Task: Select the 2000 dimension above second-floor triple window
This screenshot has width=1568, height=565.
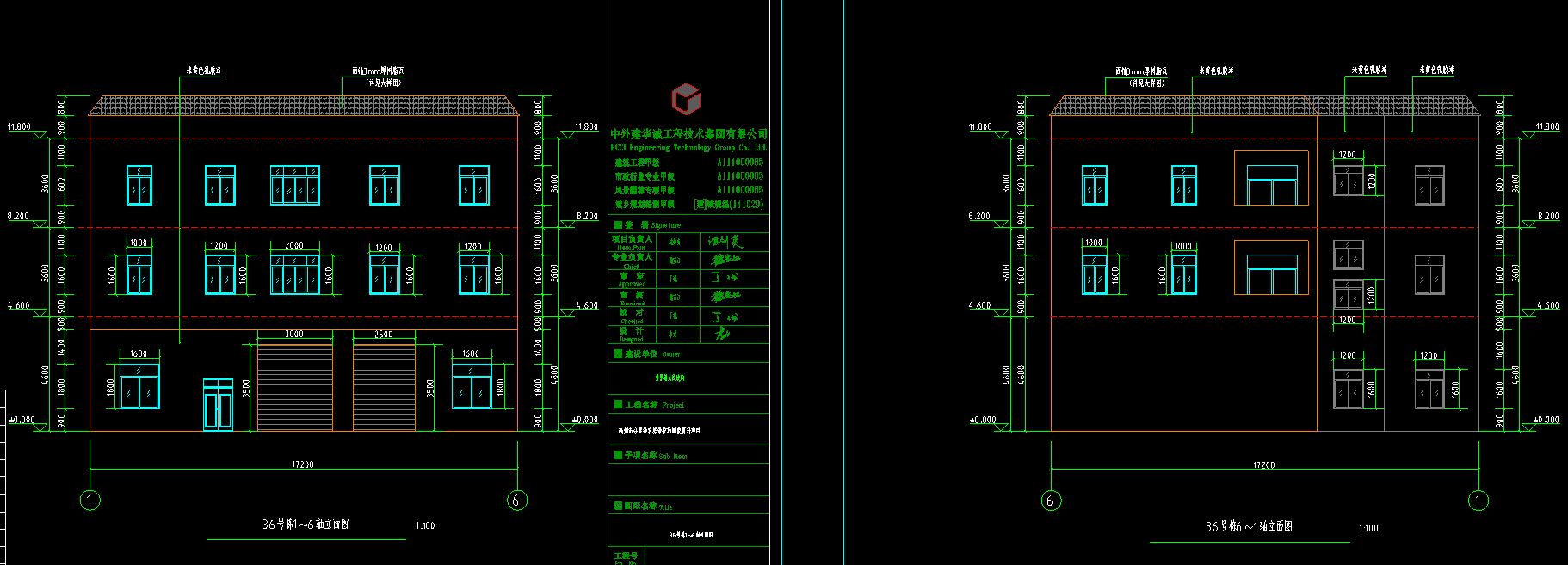Action: point(294,245)
